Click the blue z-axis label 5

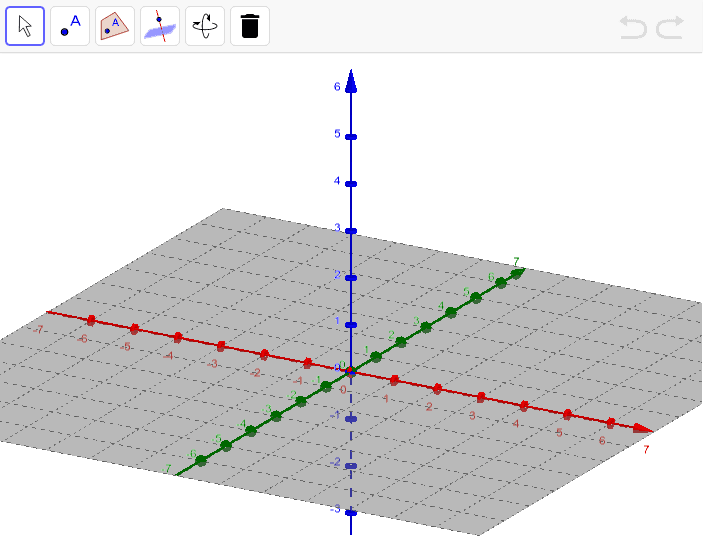[337, 133]
